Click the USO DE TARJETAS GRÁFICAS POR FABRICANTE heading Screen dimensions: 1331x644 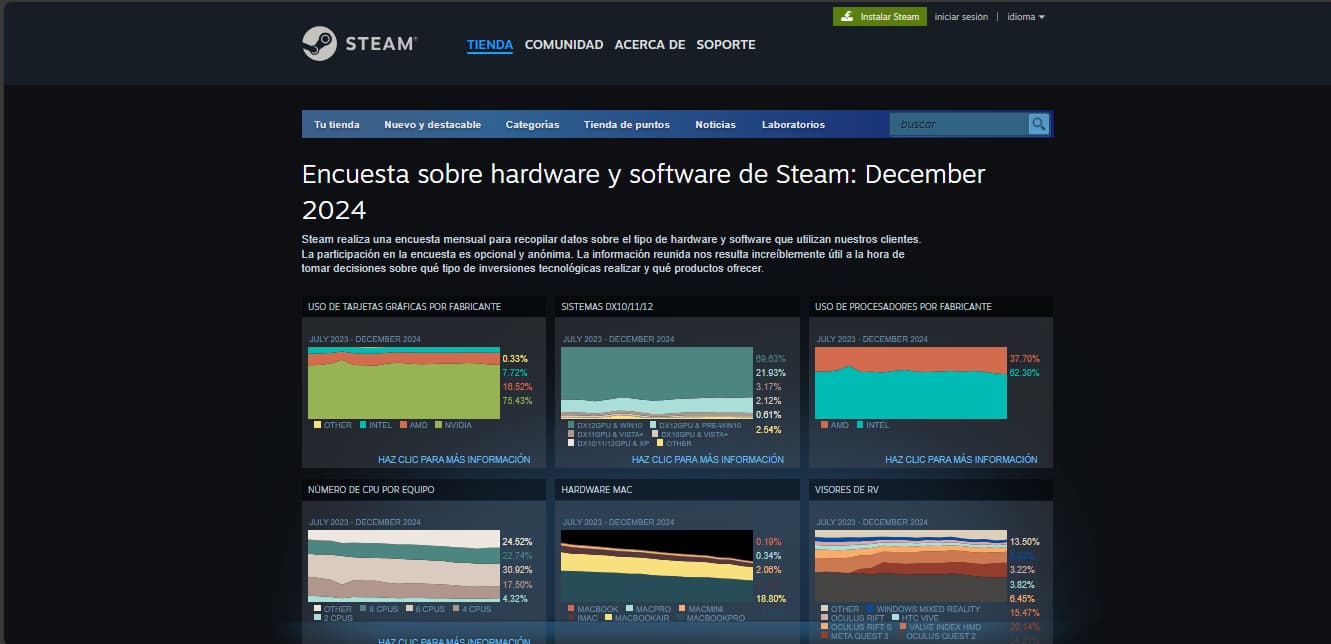point(404,306)
